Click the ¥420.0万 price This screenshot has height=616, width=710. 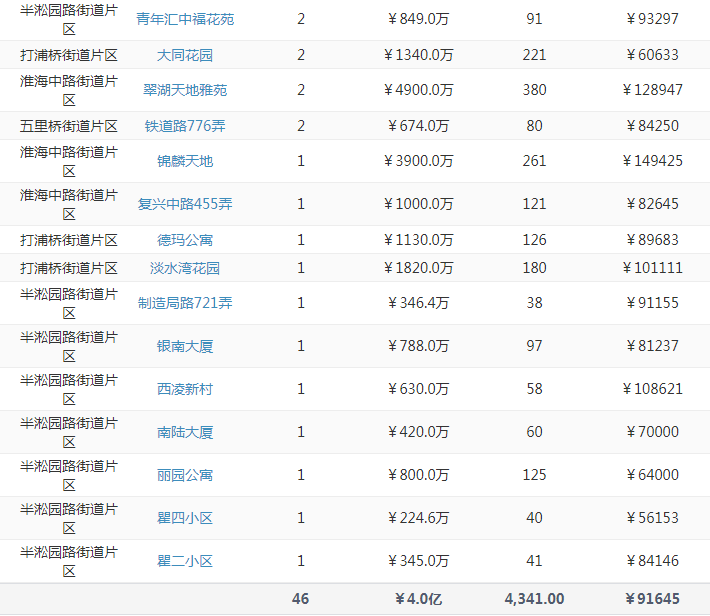[x=418, y=433]
